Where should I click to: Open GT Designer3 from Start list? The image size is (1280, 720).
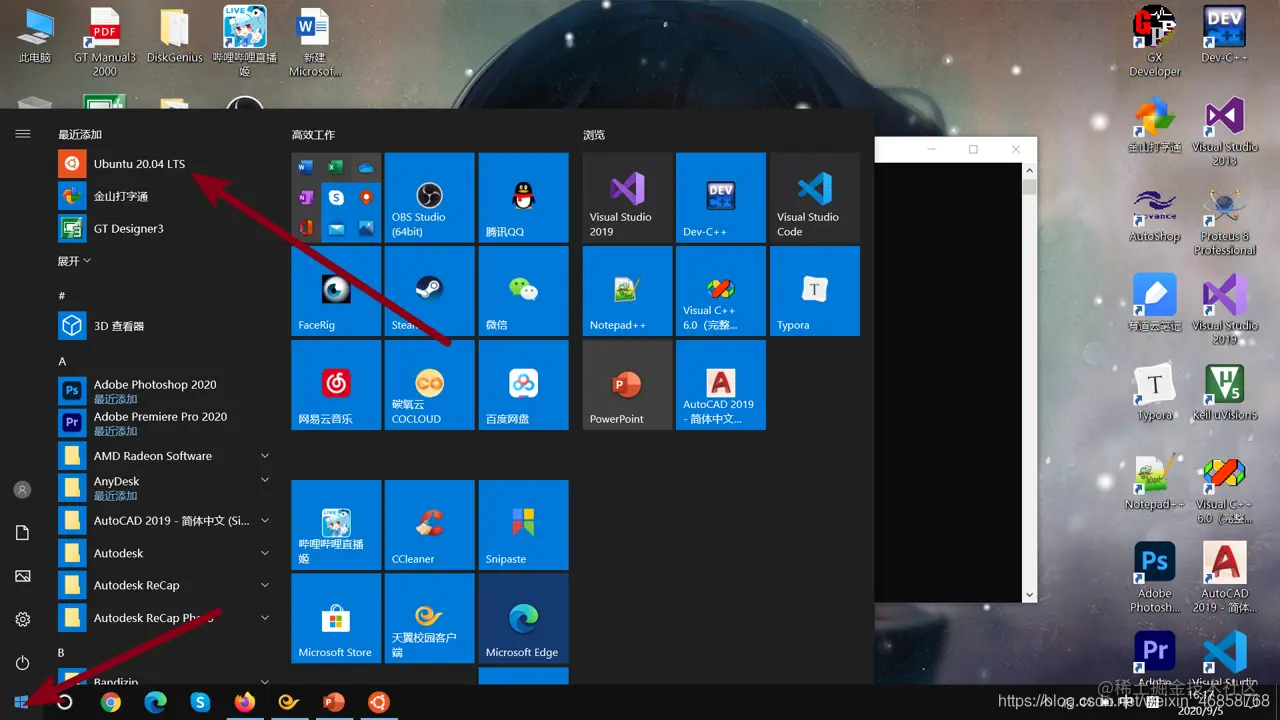(164, 229)
